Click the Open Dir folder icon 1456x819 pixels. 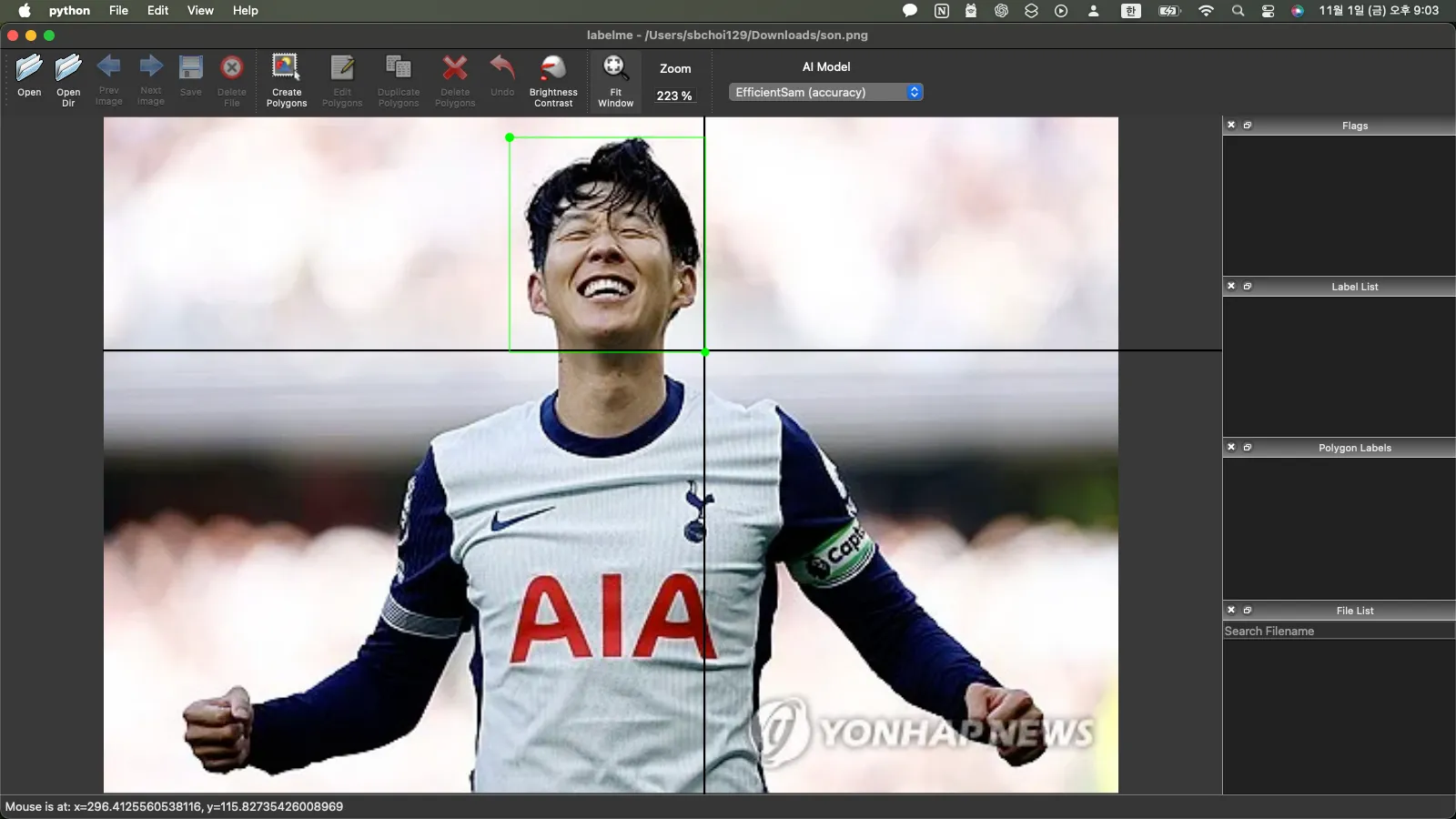pyautogui.click(x=68, y=68)
